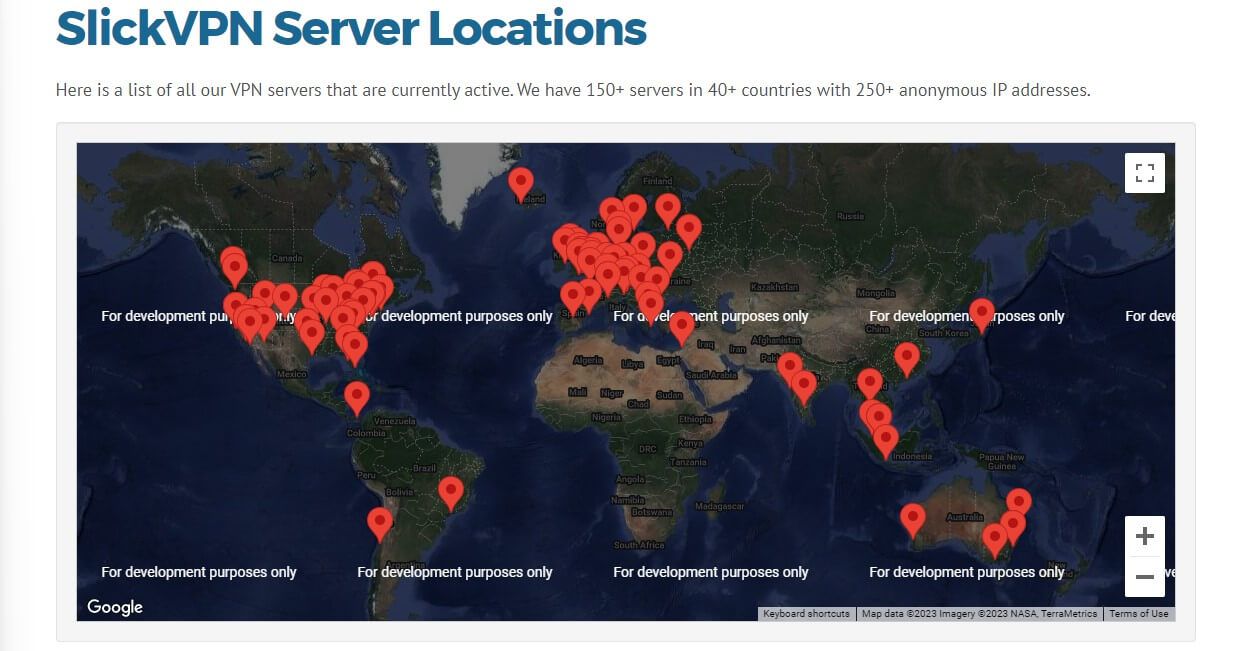The height and width of the screenshot is (651, 1251).
Task: Select the pin east of Egypt near Israel
Action: coord(682,330)
